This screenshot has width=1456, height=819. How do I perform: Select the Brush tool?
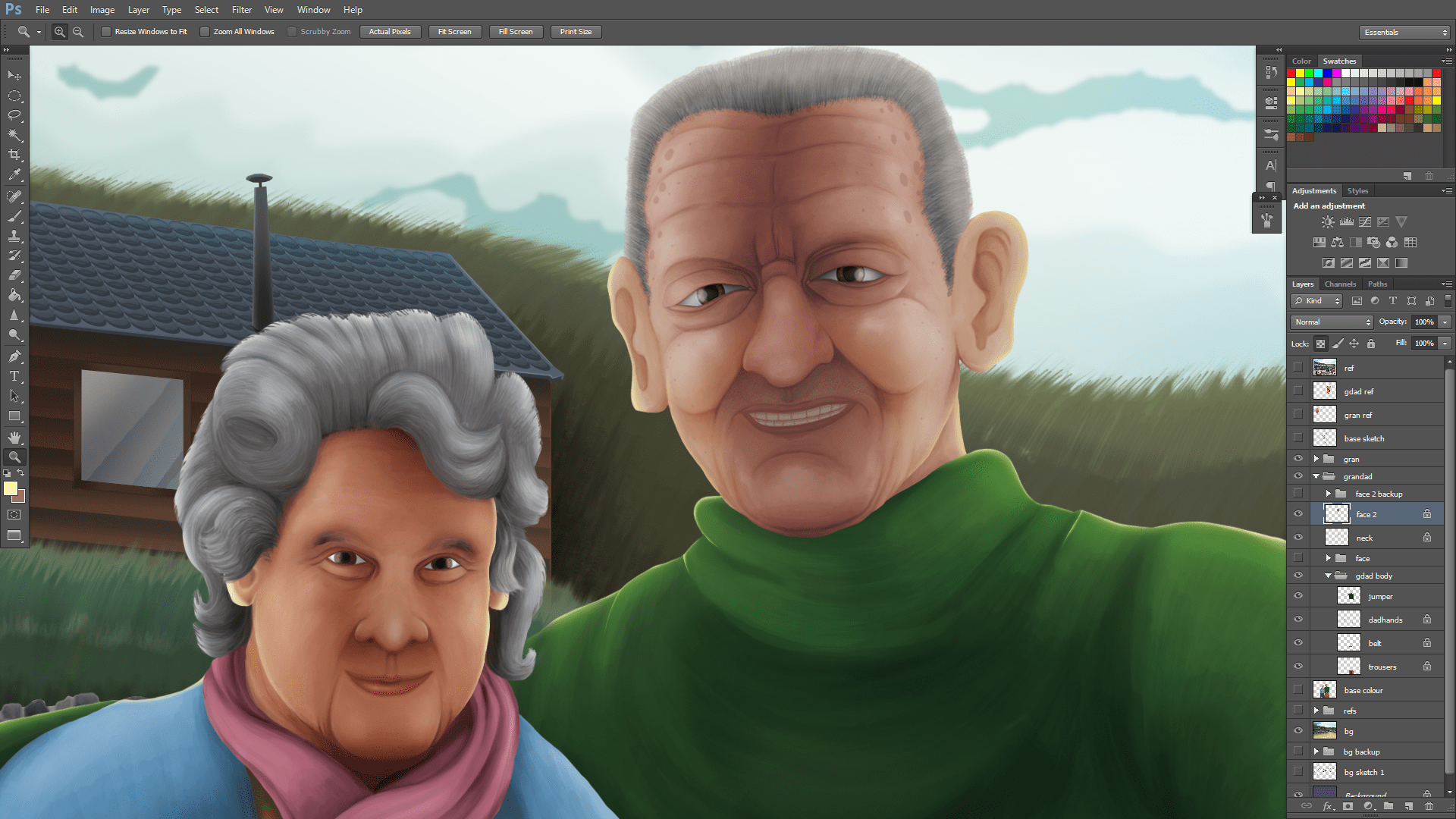click(14, 217)
